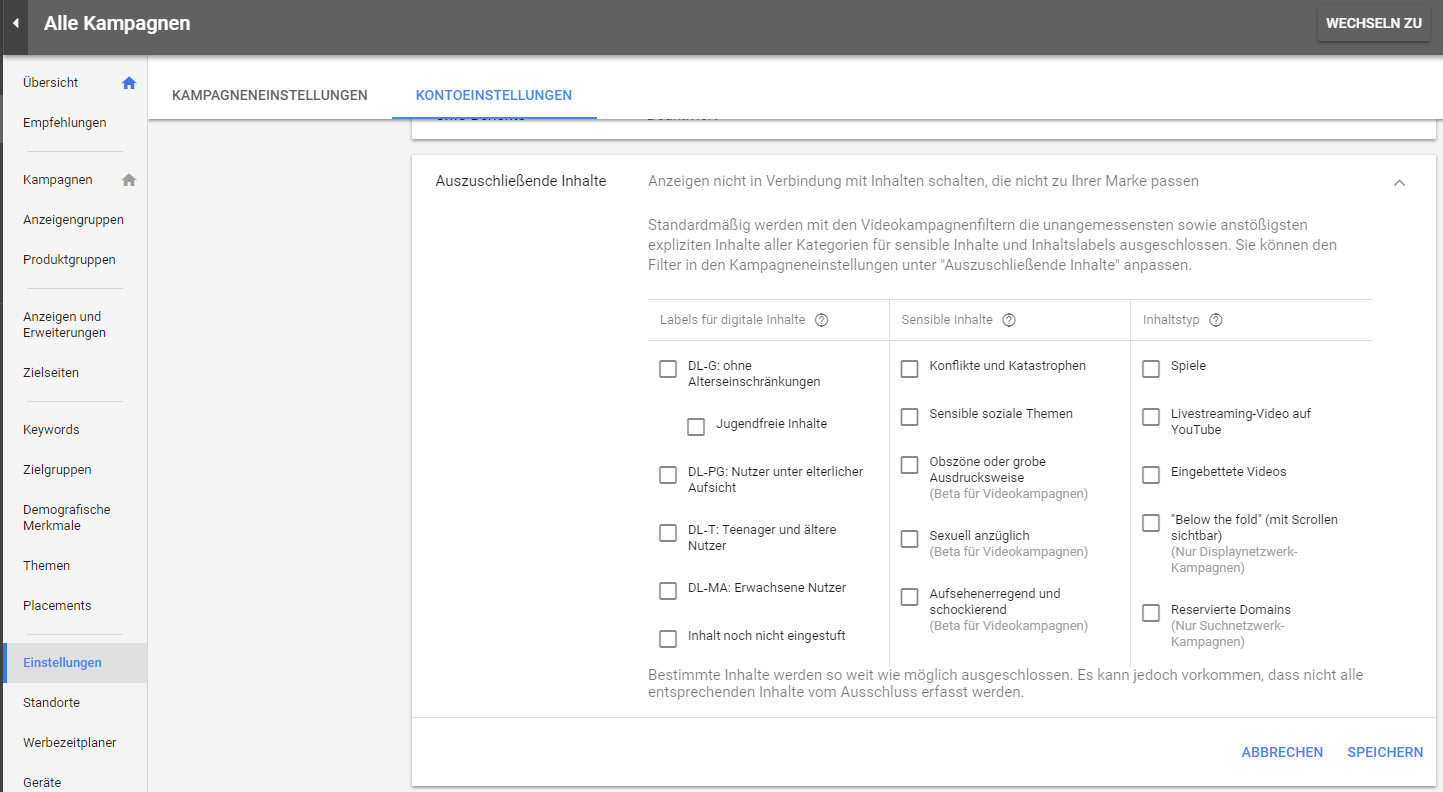The height and width of the screenshot is (792, 1443).
Task: Check DL-MA: Erwachsene Nutzer
Action: coord(668,591)
